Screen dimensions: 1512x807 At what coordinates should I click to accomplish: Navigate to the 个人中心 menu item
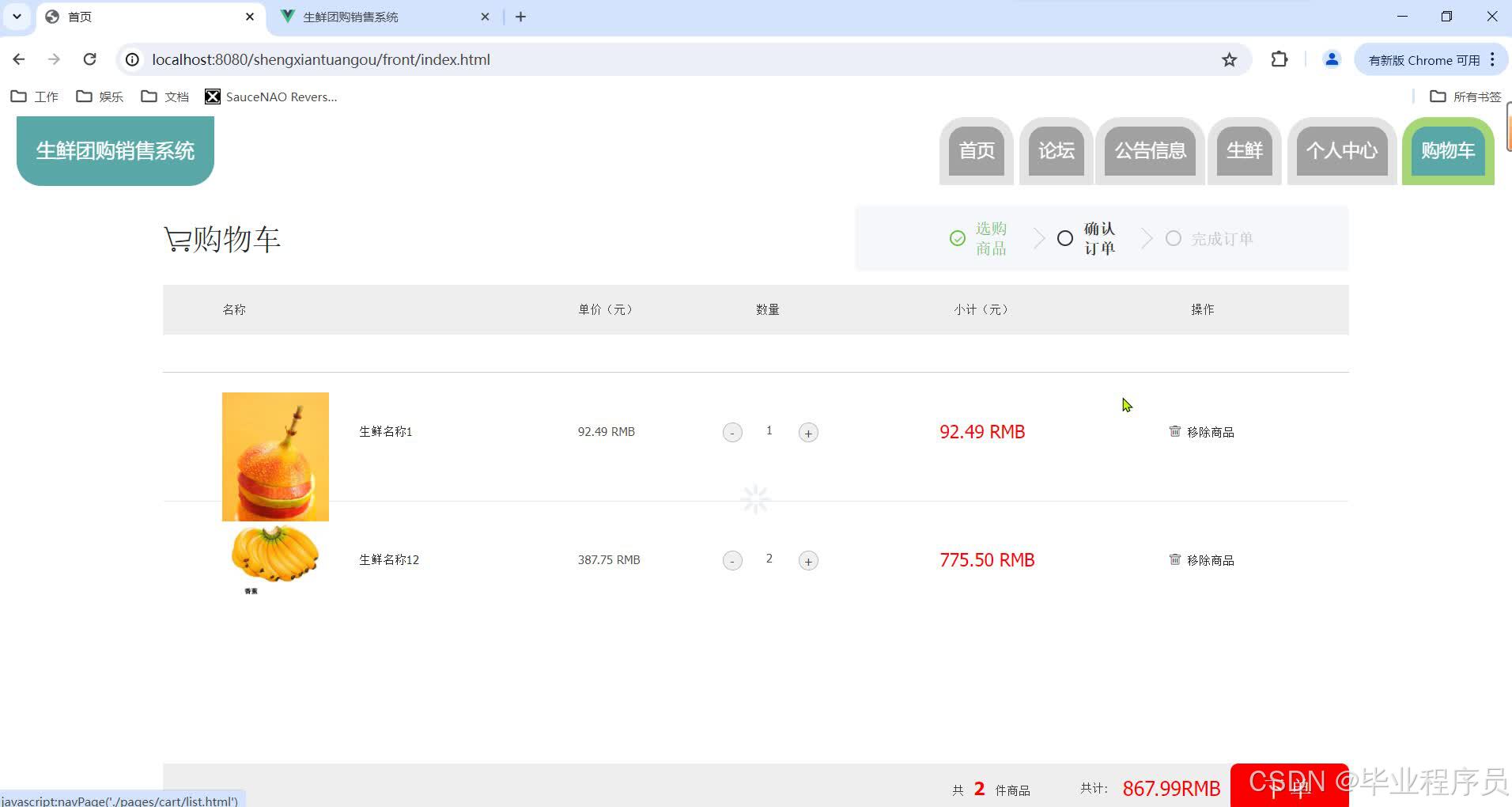click(1342, 150)
